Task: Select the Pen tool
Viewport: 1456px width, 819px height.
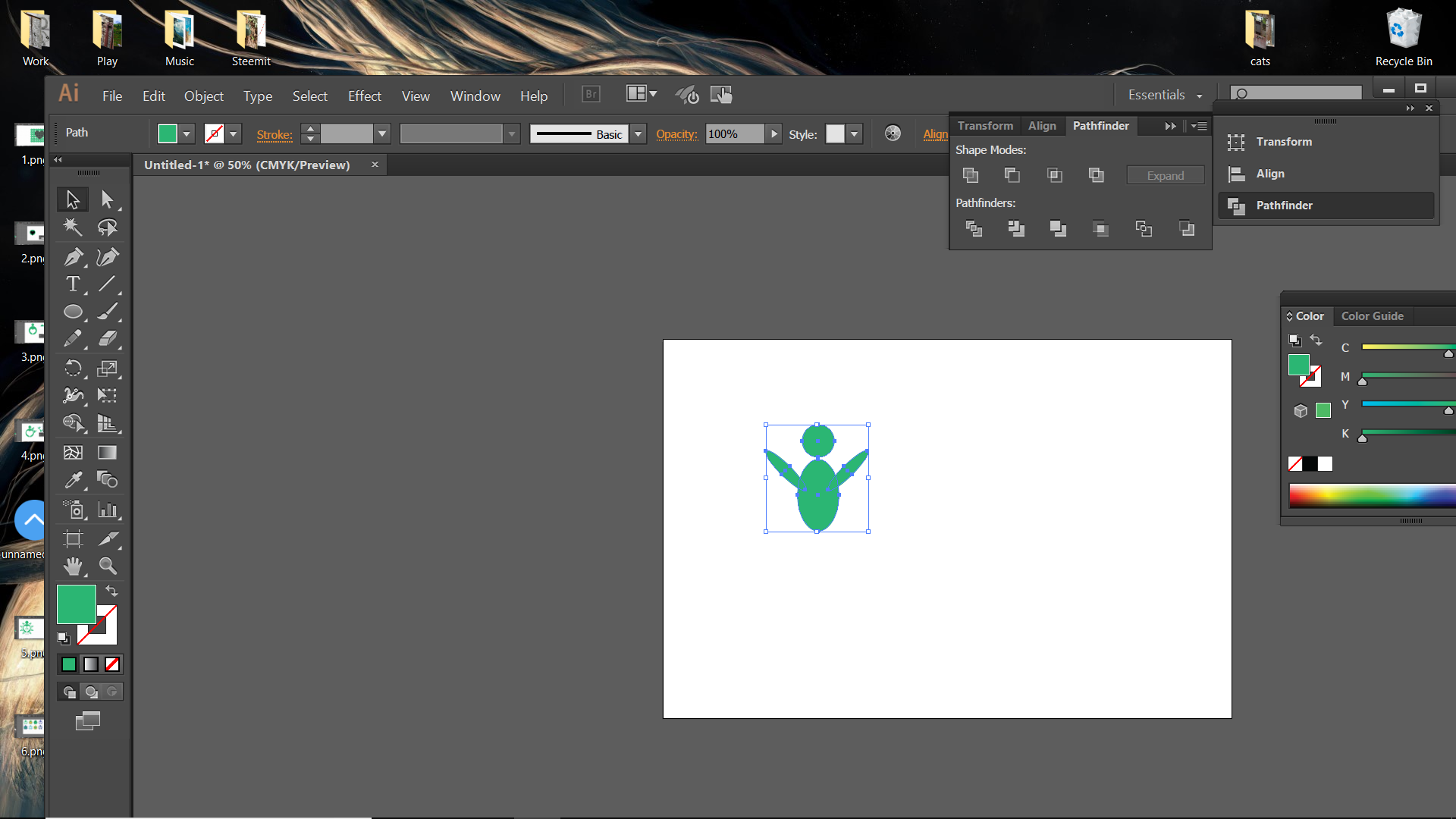Action: point(73,257)
